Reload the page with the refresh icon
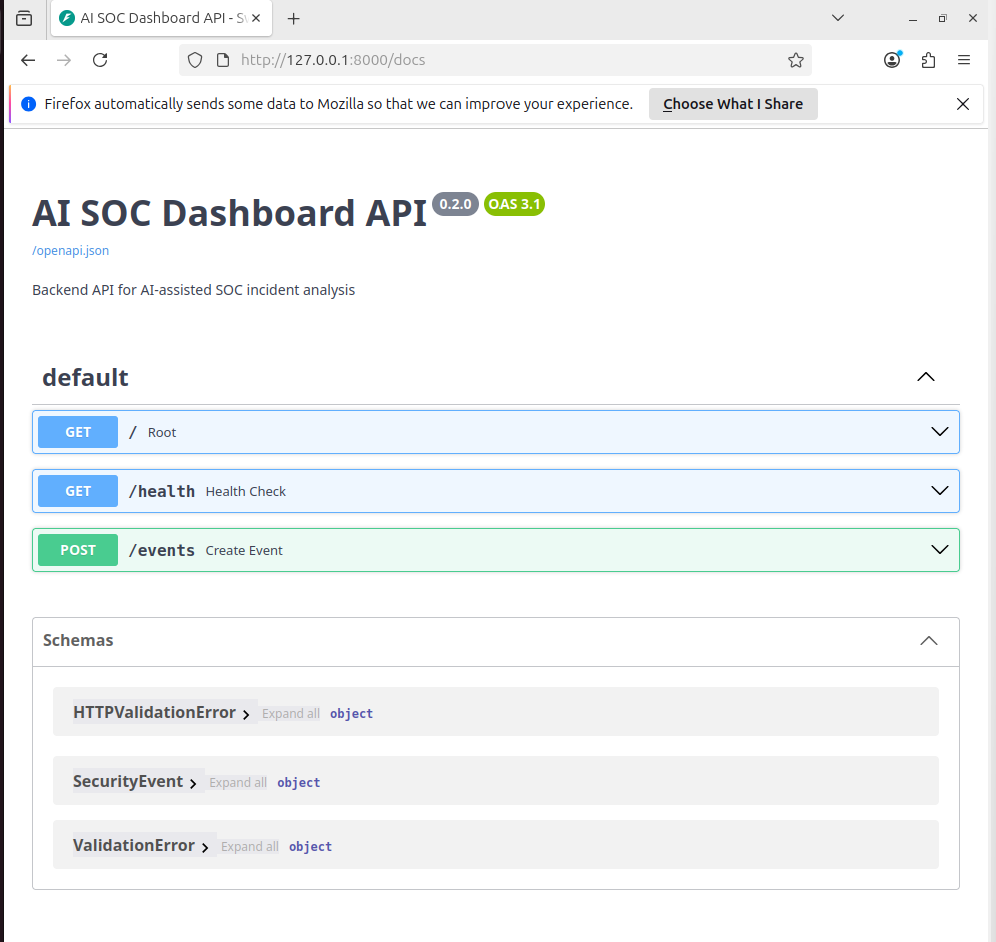Viewport: 996px width, 942px height. (100, 60)
